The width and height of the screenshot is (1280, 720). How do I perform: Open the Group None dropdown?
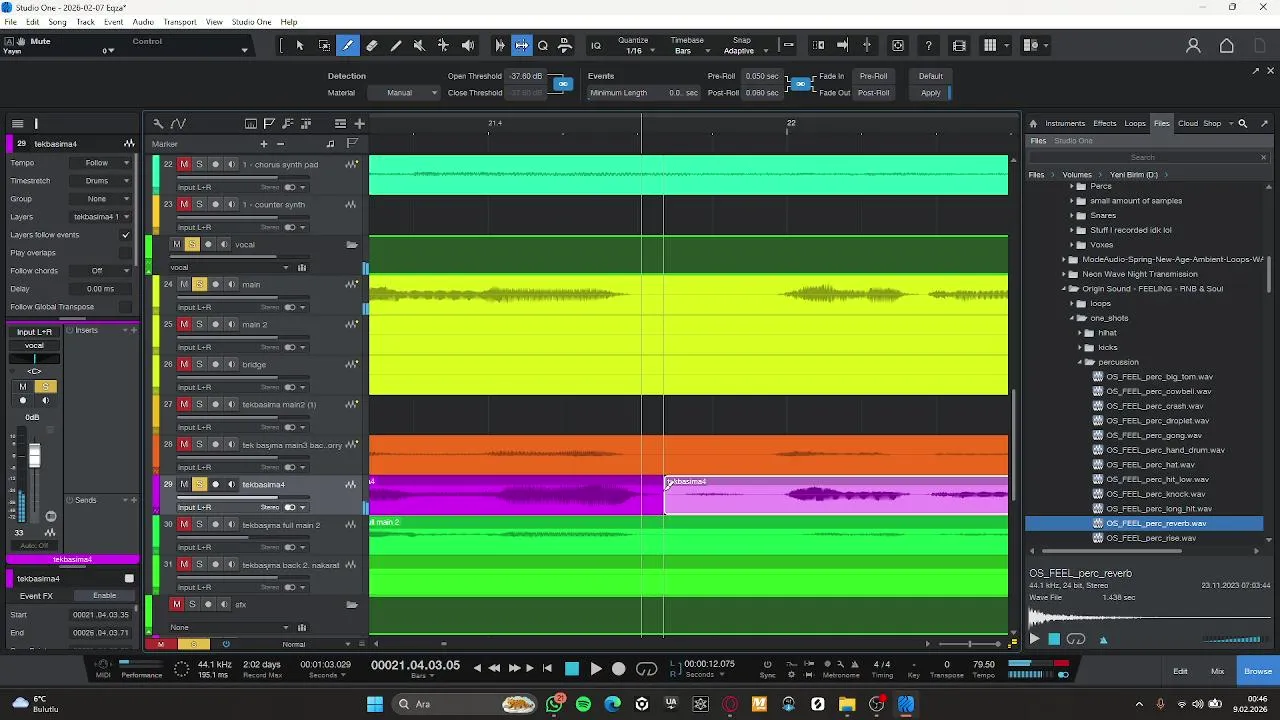pyautogui.click(x=103, y=199)
